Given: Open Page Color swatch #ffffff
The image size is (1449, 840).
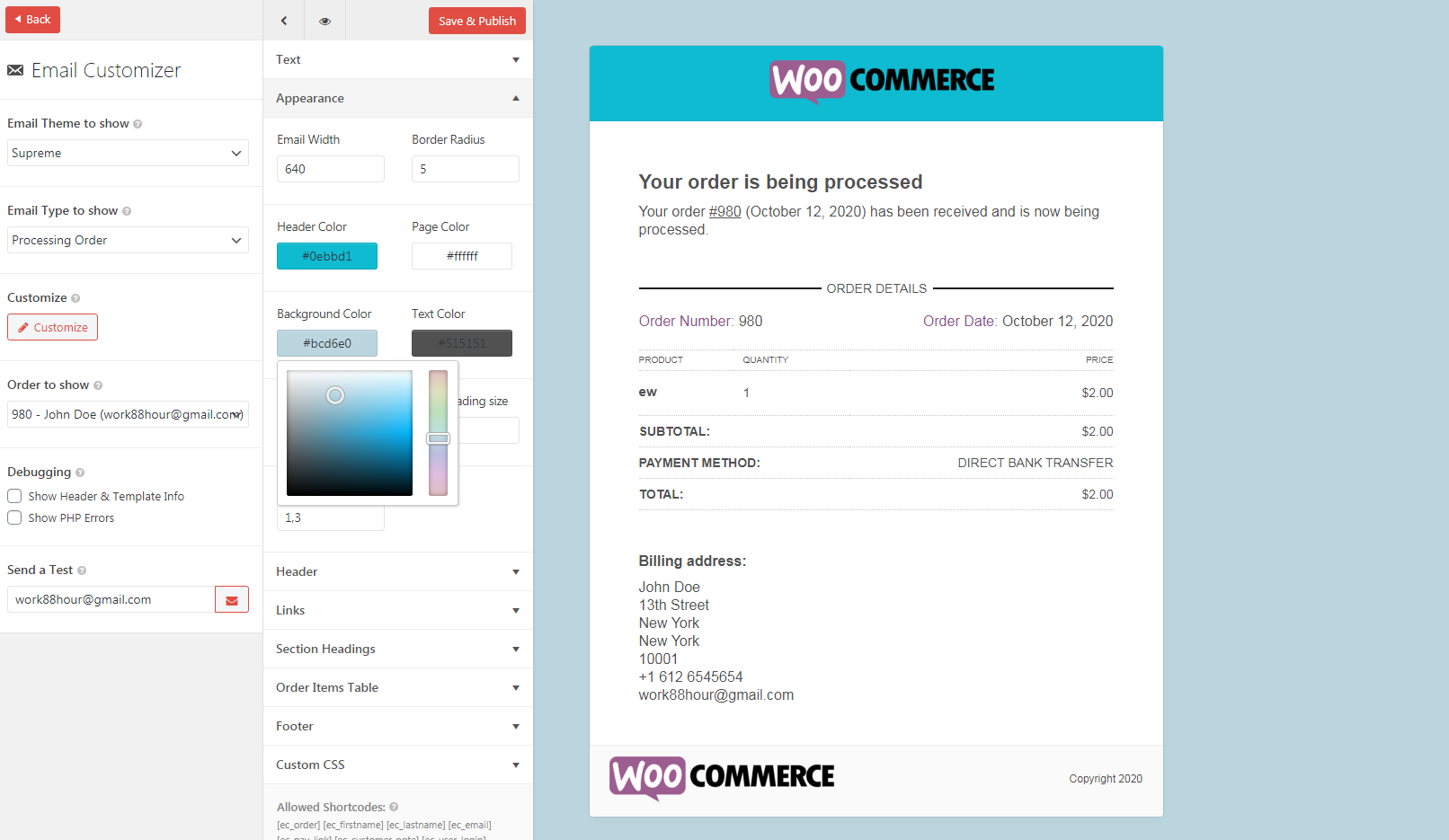Looking at the screenshot, I should pos(462,256).
